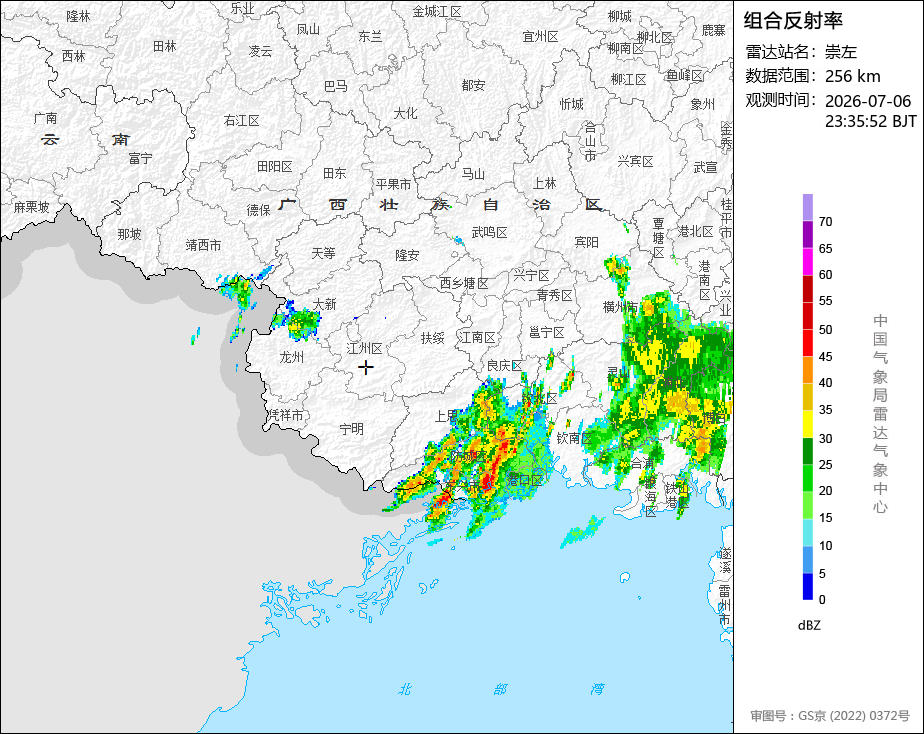Click the dark green 25 dBZ swatch
Viewport: 924px width, 734px height.
pos(808,451)
